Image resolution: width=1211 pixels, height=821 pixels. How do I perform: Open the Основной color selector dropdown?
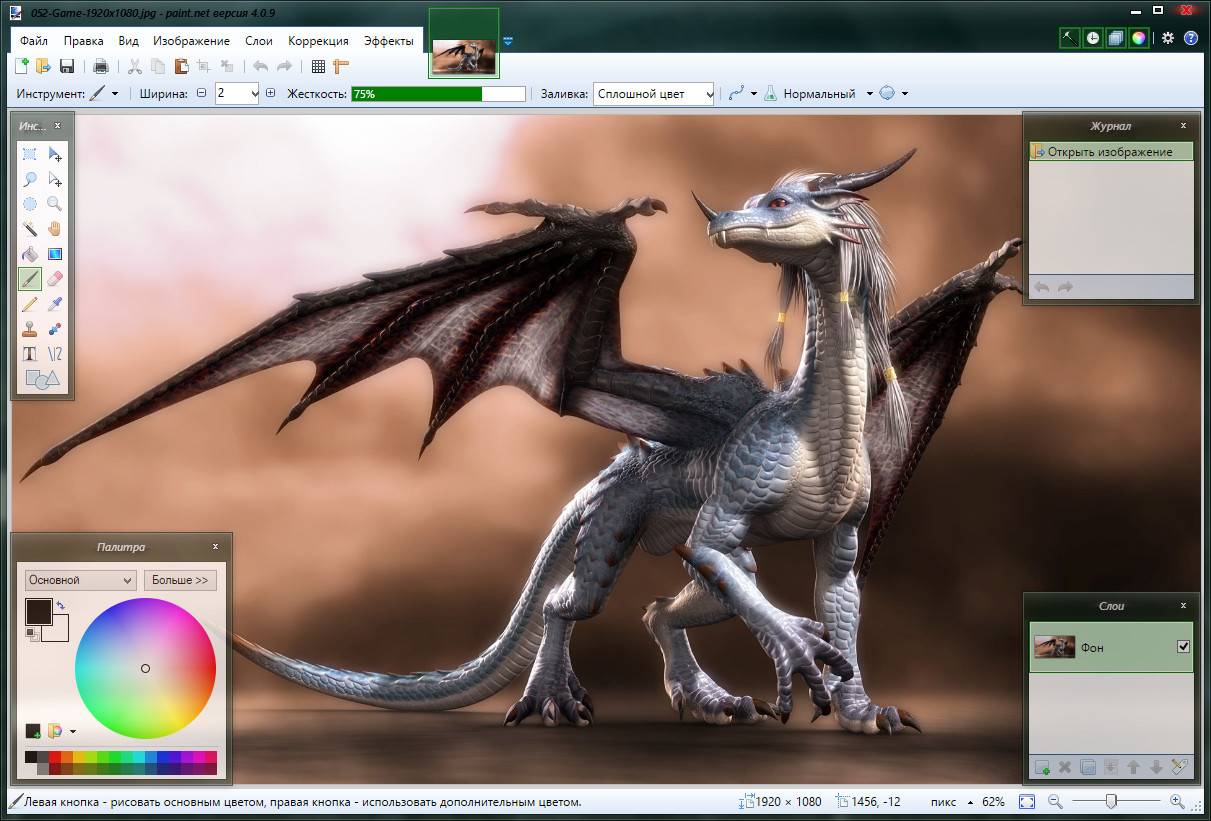(x=80, y=580)
